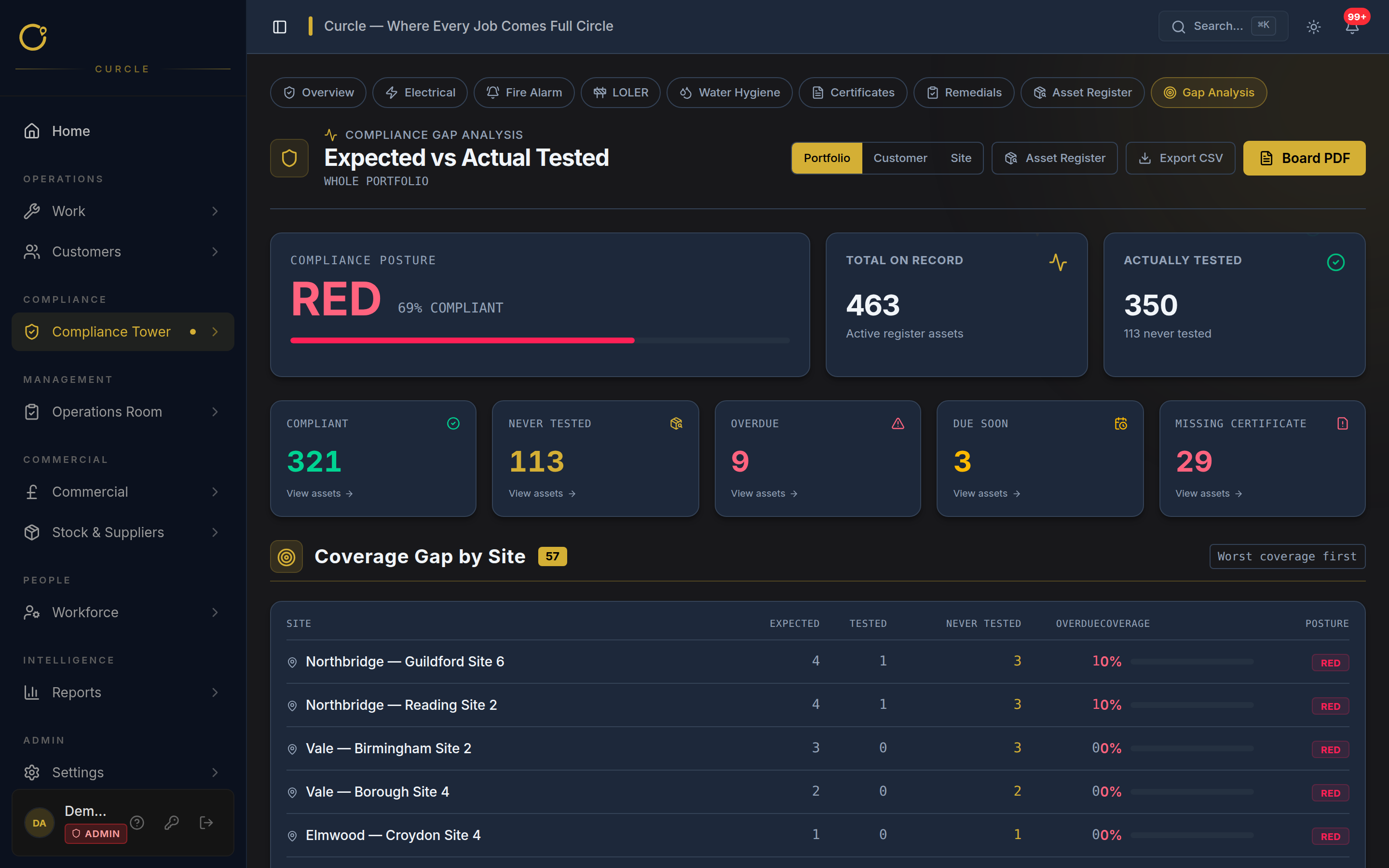The width and height of the screenshot is (1389, 868).
Task: Switch to the LOLER tab
Action: 620,93
